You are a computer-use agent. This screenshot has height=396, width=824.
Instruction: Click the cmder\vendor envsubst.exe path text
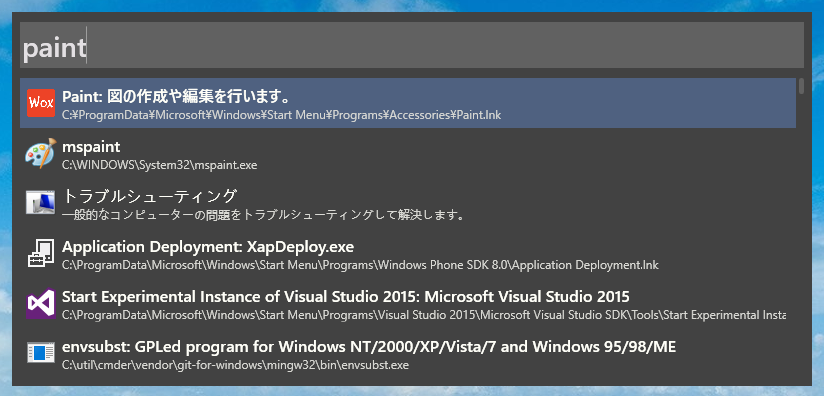coord(235,365)
